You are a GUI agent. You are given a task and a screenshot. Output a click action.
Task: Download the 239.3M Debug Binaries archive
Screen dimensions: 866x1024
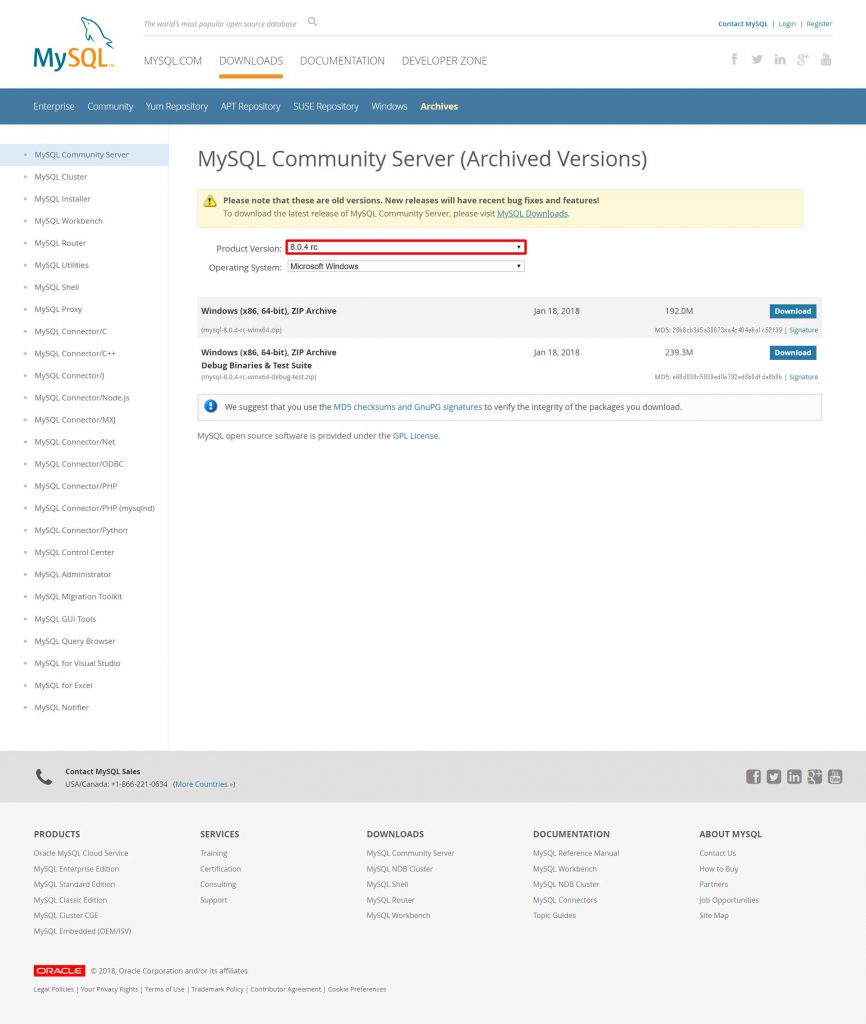[793, 353]
